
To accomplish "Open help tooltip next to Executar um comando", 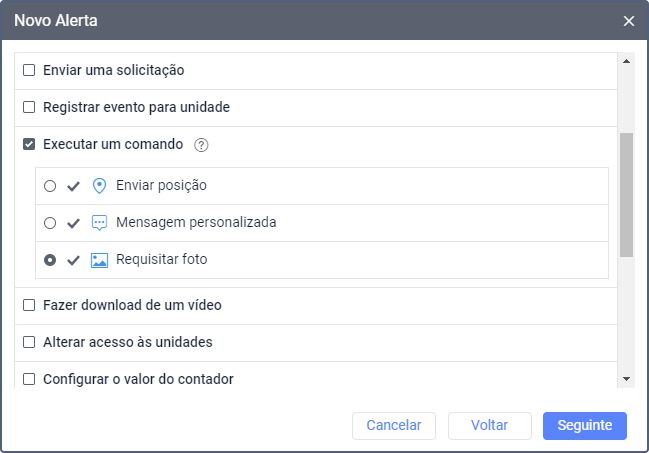I will click(201, 145).
